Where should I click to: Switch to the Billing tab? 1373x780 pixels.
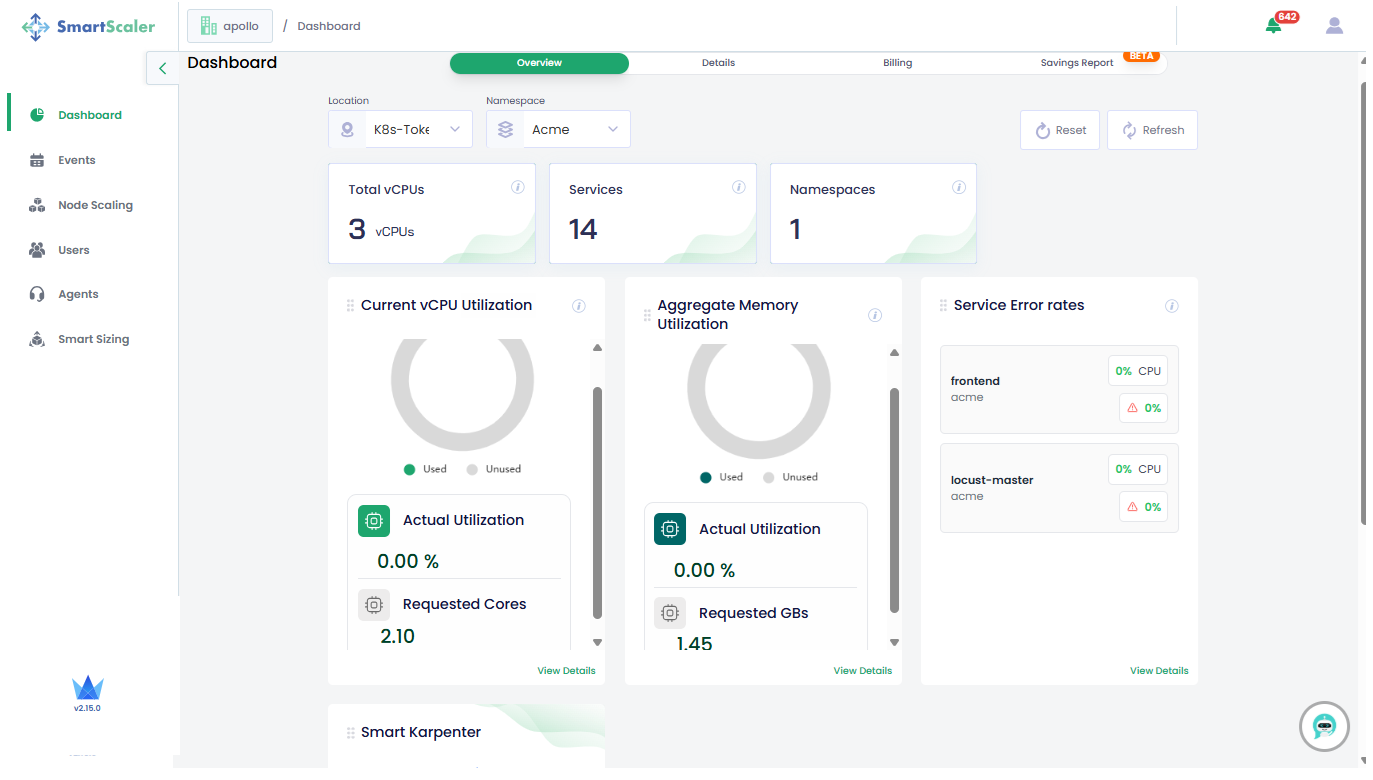pos(897,63)
